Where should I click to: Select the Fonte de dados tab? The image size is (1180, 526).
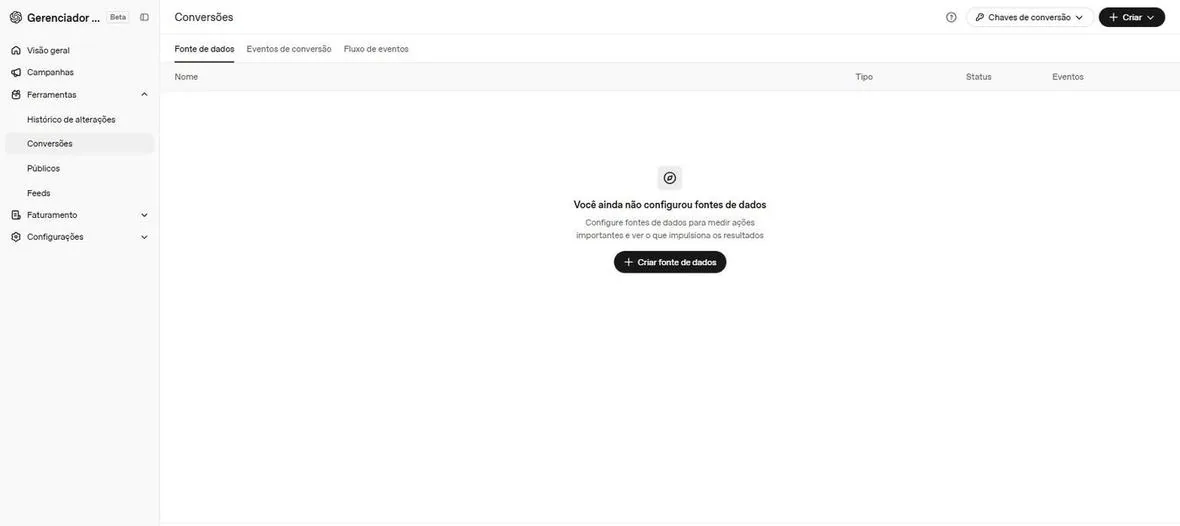coord(204,49)
